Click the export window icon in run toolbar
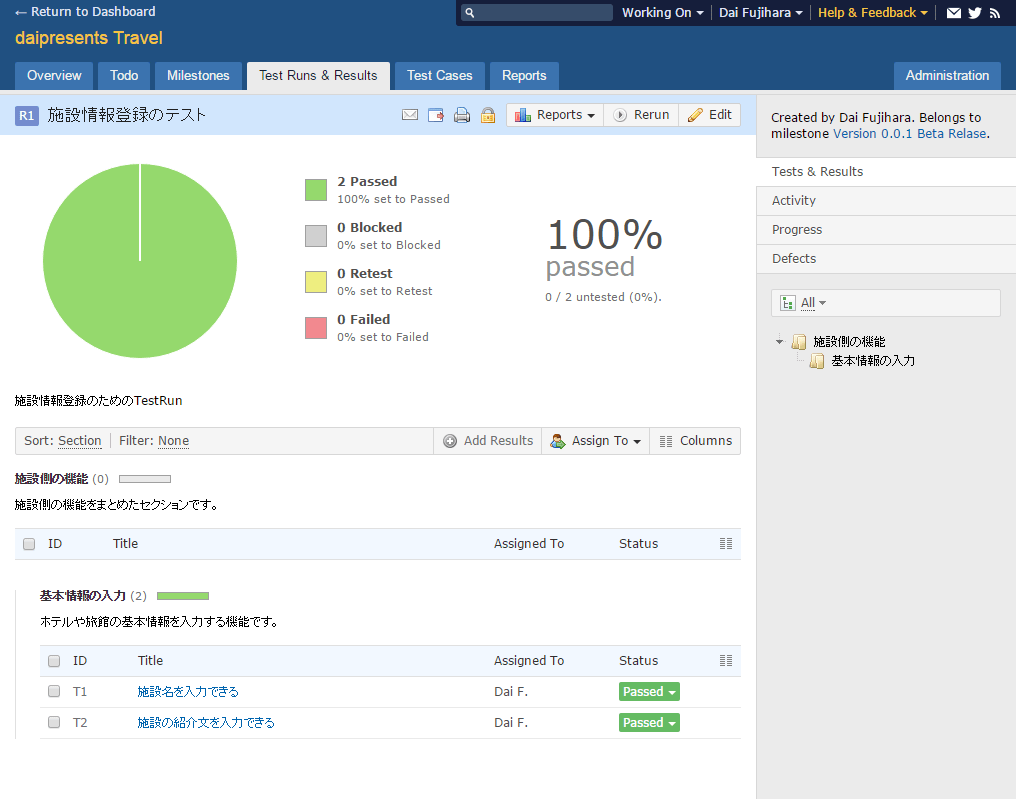The height and width of the screenshot is (799, 1016). coord(436,115)
